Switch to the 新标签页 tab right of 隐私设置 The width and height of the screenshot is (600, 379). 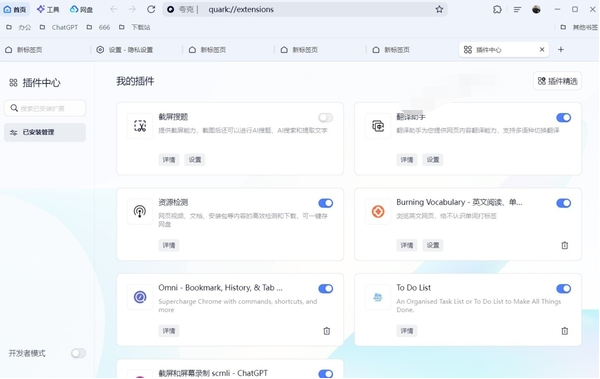tap(228, 50)
